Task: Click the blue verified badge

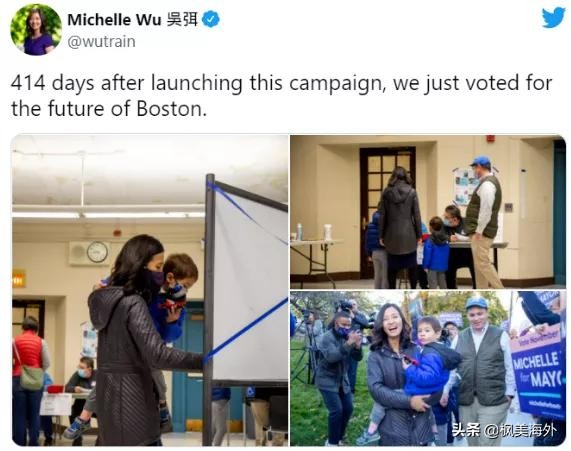Action: (x=210, y=19)
